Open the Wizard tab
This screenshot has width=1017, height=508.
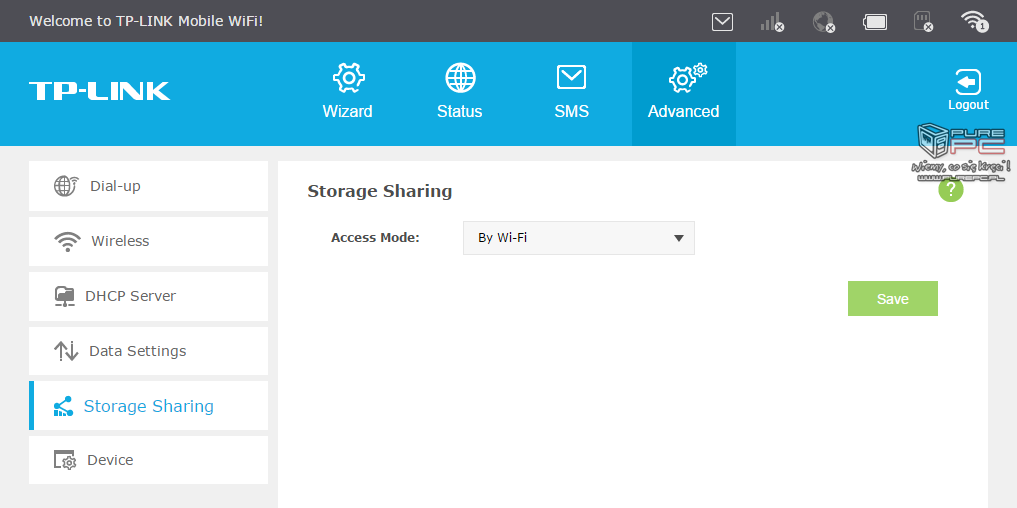click(x=347, y=93)
